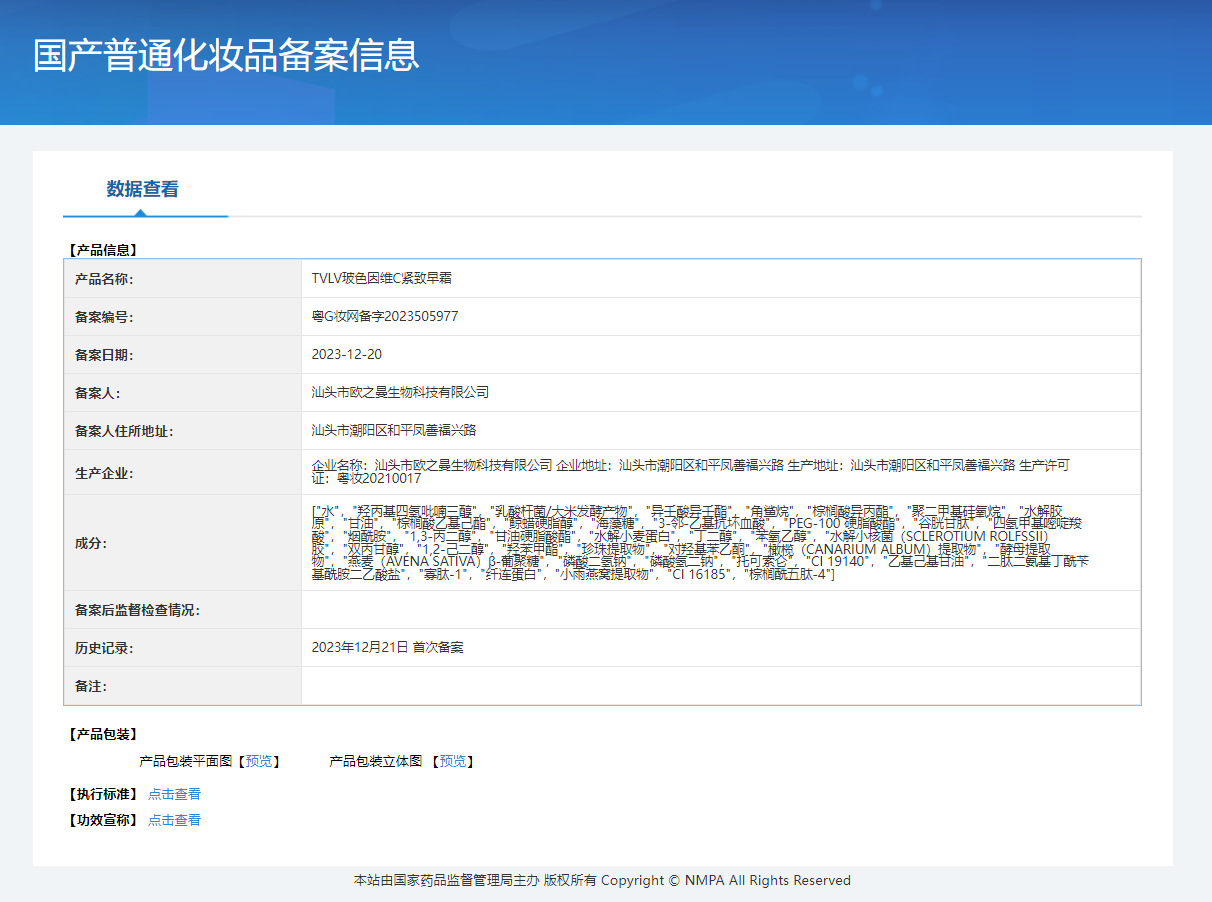Open 预览 for 产品包装立体图
Image resolution: width=1212 pixels, height=902 pixels.
click(x=452, y=761)
